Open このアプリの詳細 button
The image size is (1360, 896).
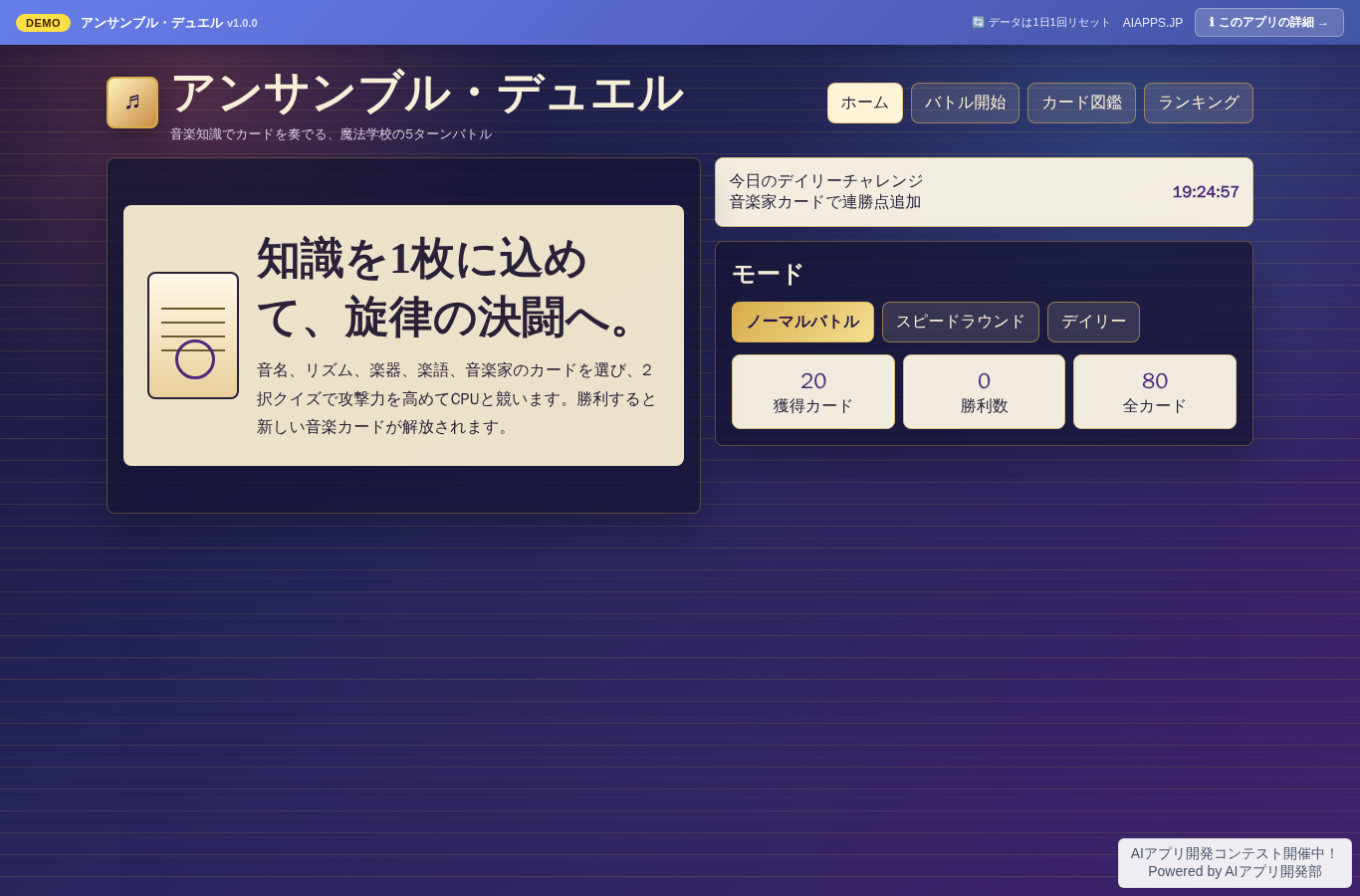point(1269,22)
